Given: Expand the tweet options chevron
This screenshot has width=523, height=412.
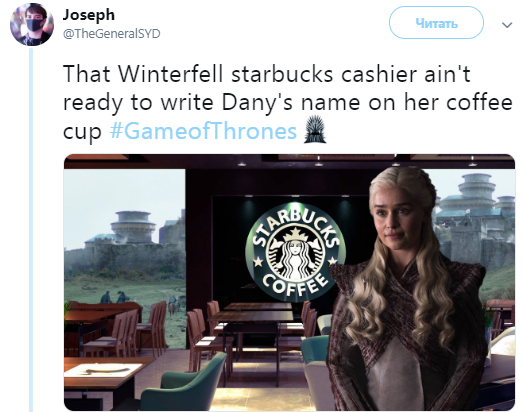Looking at the screenshot, I should (x=507, y=25).
